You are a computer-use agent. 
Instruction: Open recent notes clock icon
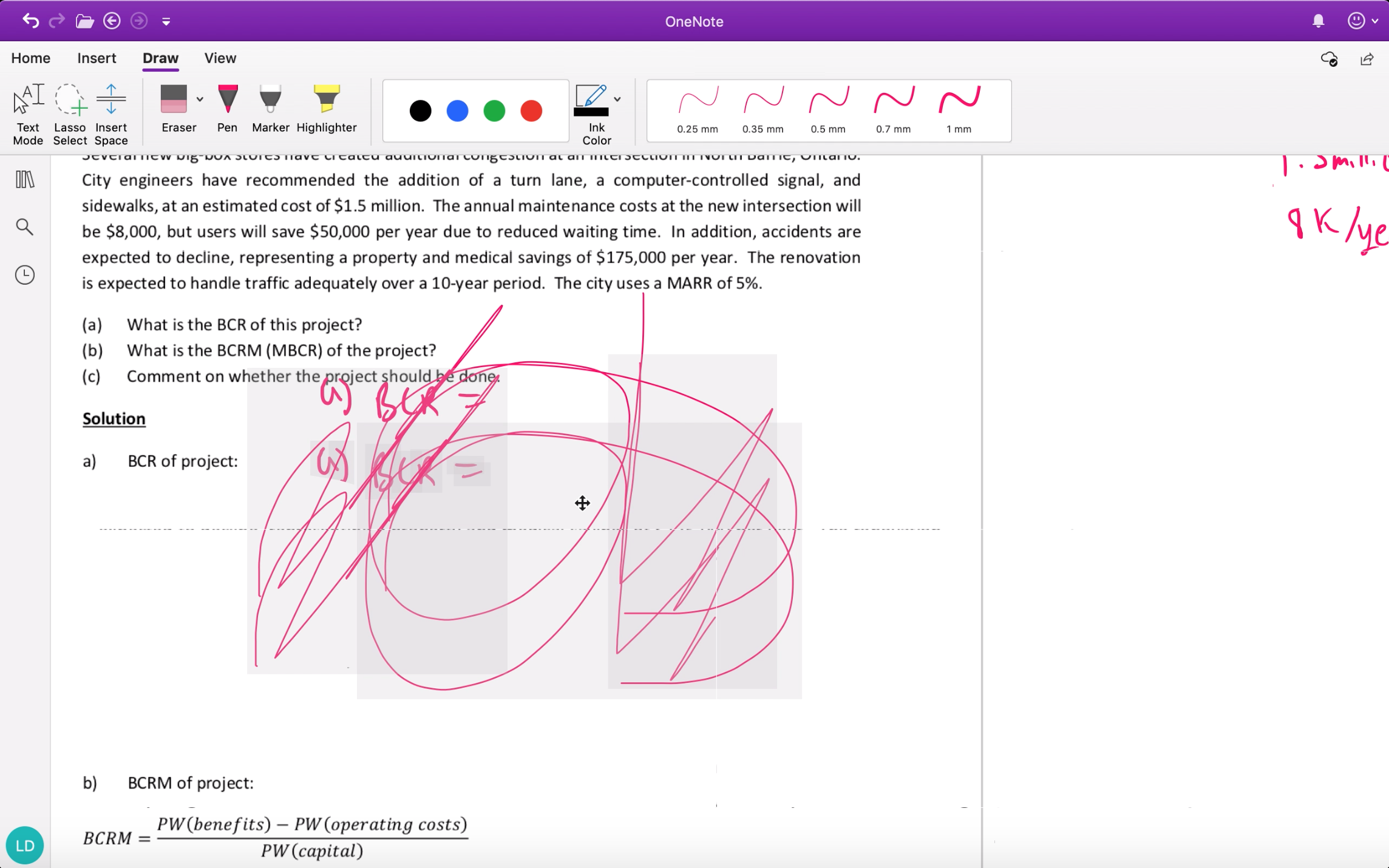(25, 275)
